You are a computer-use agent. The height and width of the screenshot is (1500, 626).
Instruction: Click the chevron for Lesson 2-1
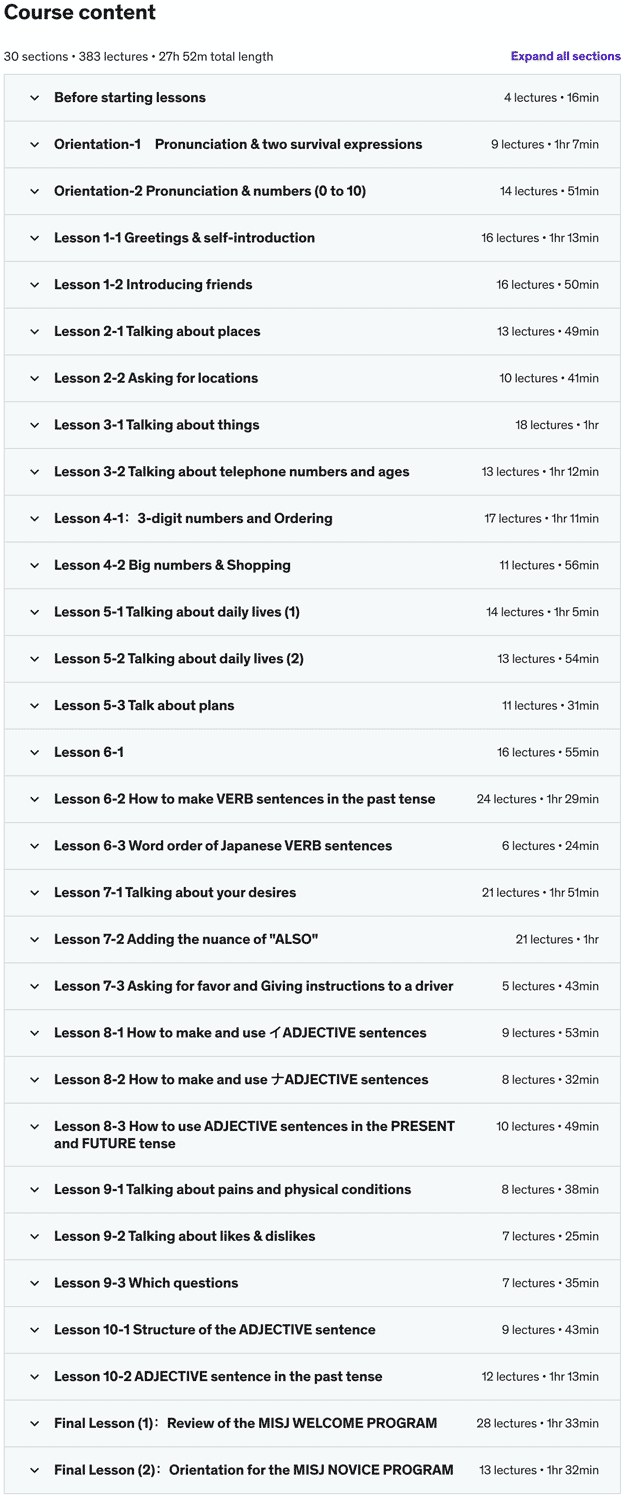pyautogui.click(x=35, y=332)
